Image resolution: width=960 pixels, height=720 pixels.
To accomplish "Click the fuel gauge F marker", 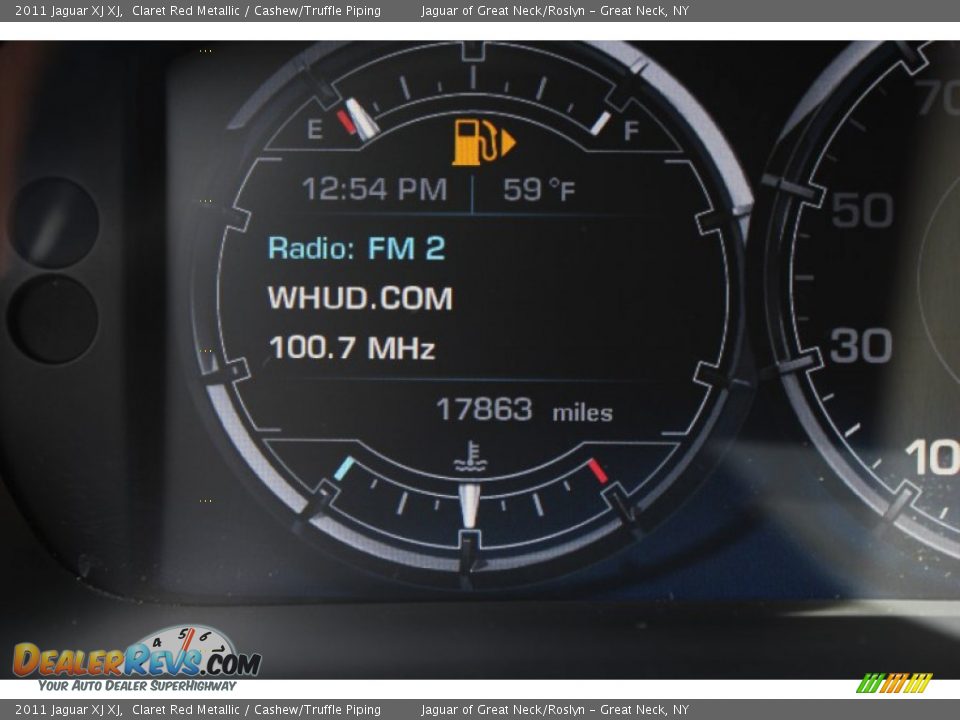I will 631,130.
